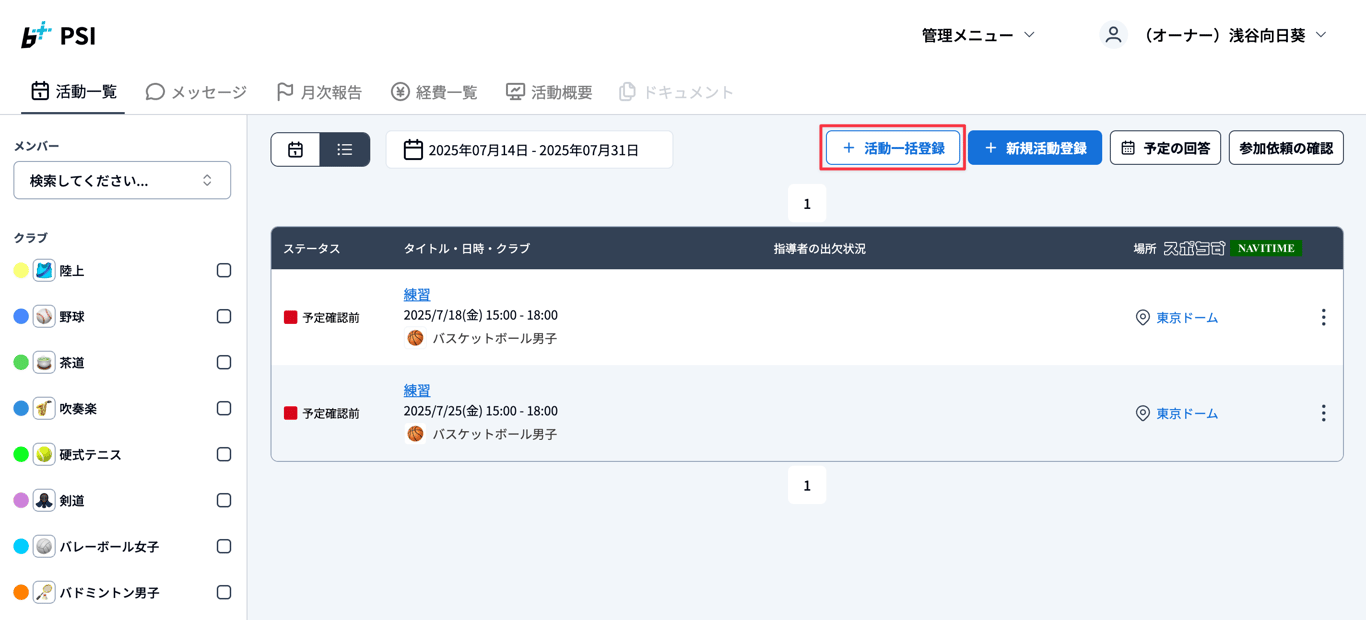
Task: Click the yellow 陸上 color dot
Action: tap(21, 270)
